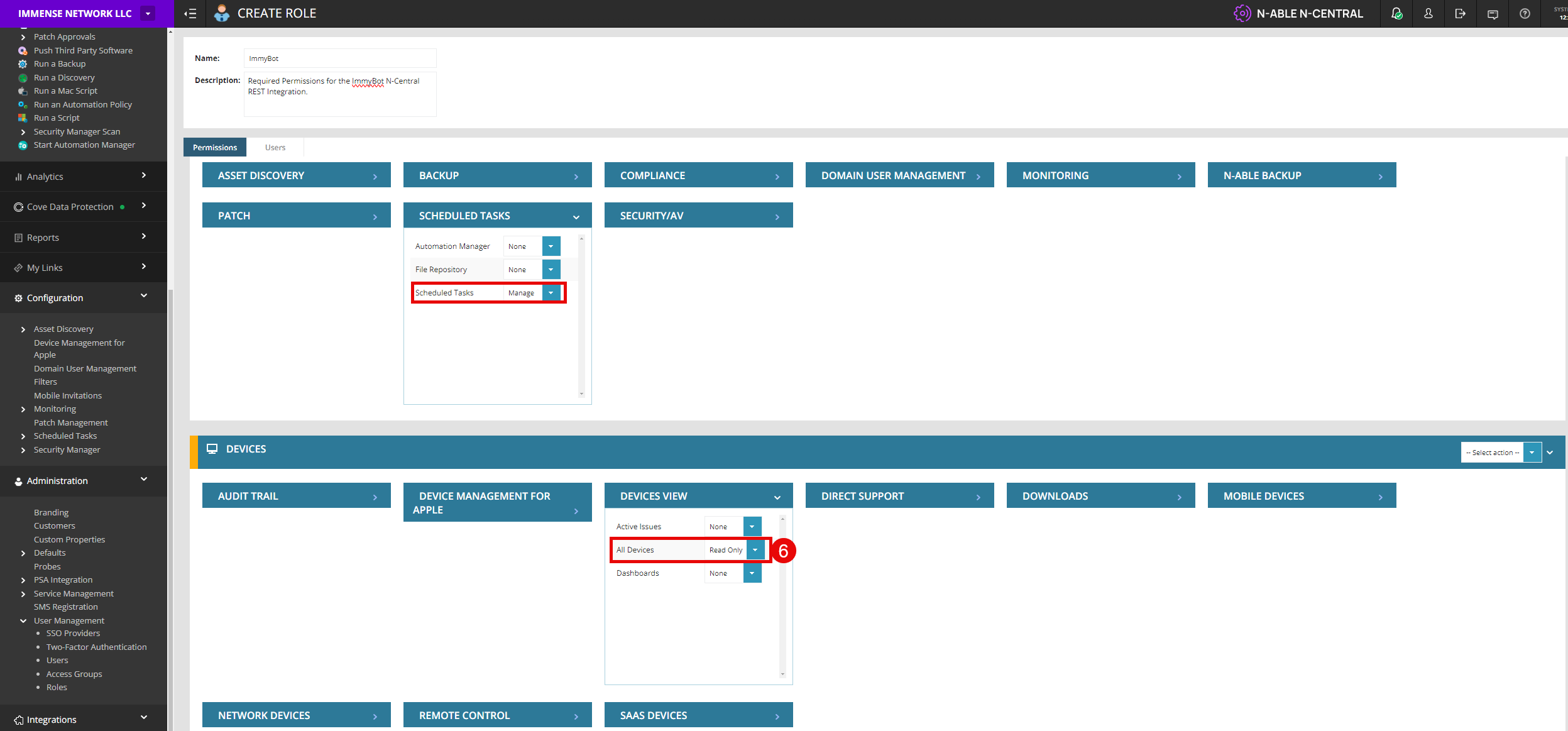Click the Run a Backup icon
The width and height of the screenshot is (1568, 731).
[23, 64]
